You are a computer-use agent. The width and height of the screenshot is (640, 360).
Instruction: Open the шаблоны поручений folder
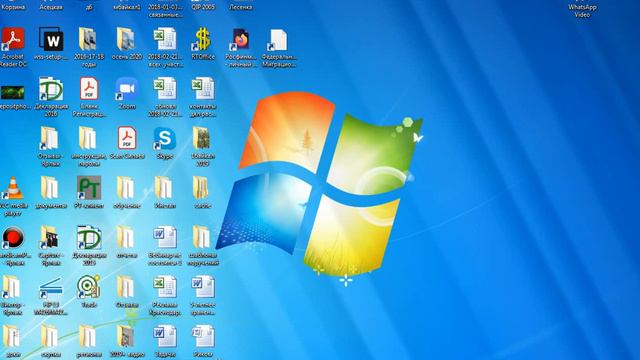point(202,238)
